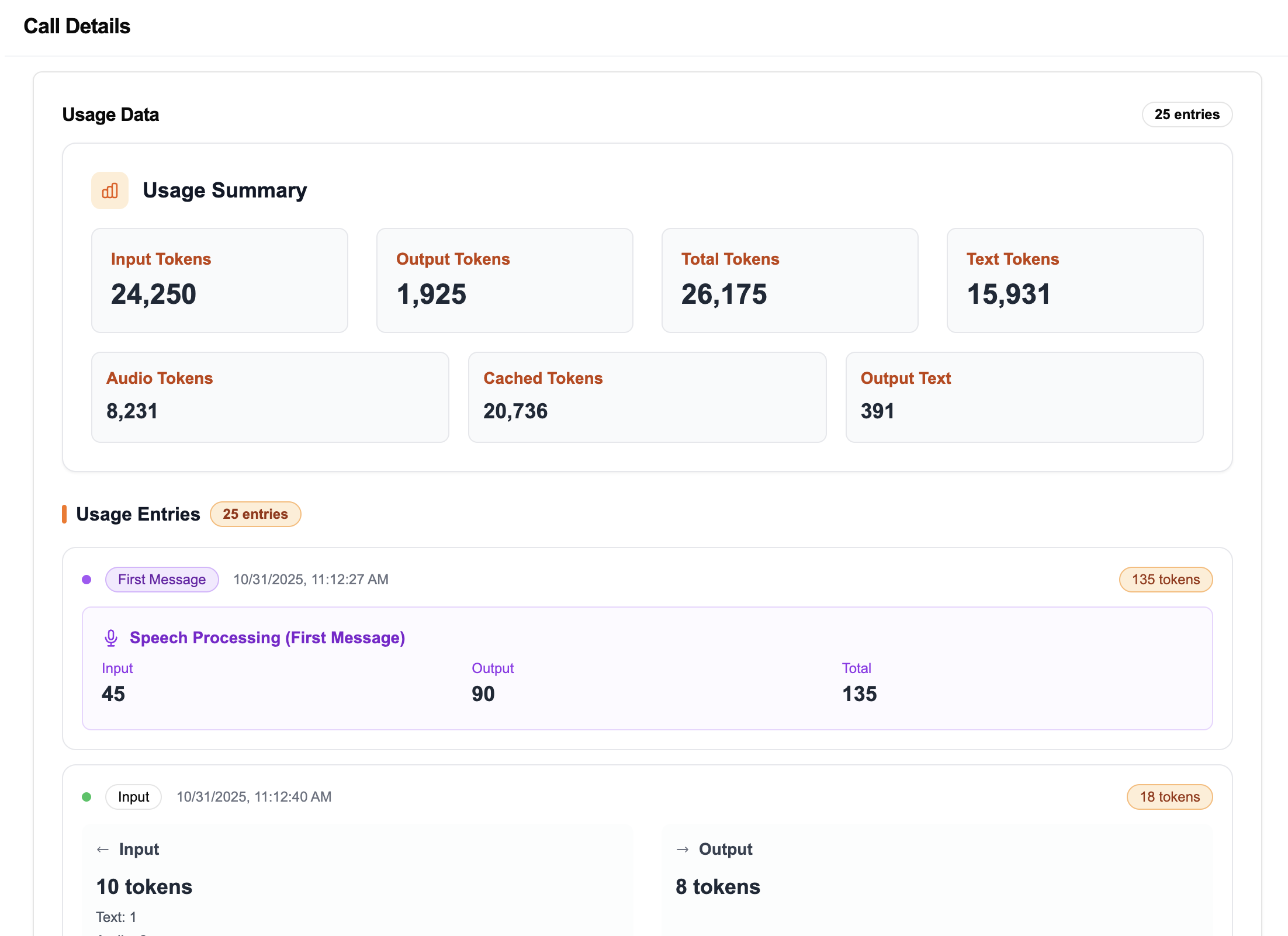Toggle the 135 tokens badge
The width and height of the screenshot is (1288, 936).
click(x=1166, y=579)
